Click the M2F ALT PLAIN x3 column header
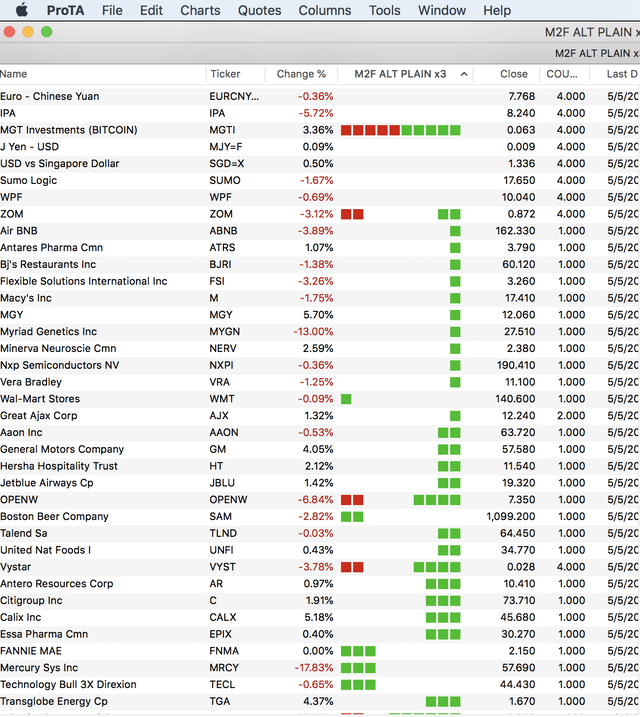This screenshot has height=717, width=640. pyautogui.click(x=405, y=74)
